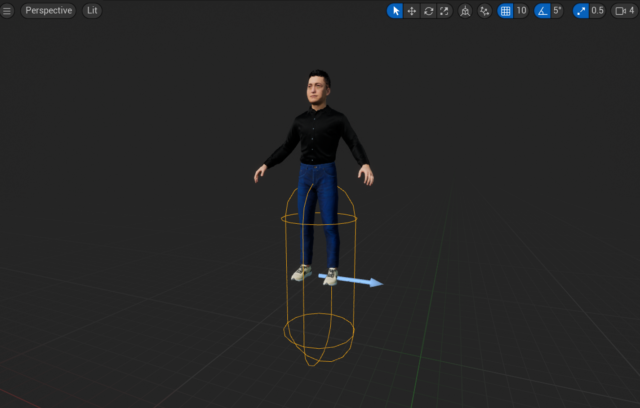Viewport: 640px width, 408px height.
Task: Open the Lit view mode dropdown
Action: tap(92, 11)
